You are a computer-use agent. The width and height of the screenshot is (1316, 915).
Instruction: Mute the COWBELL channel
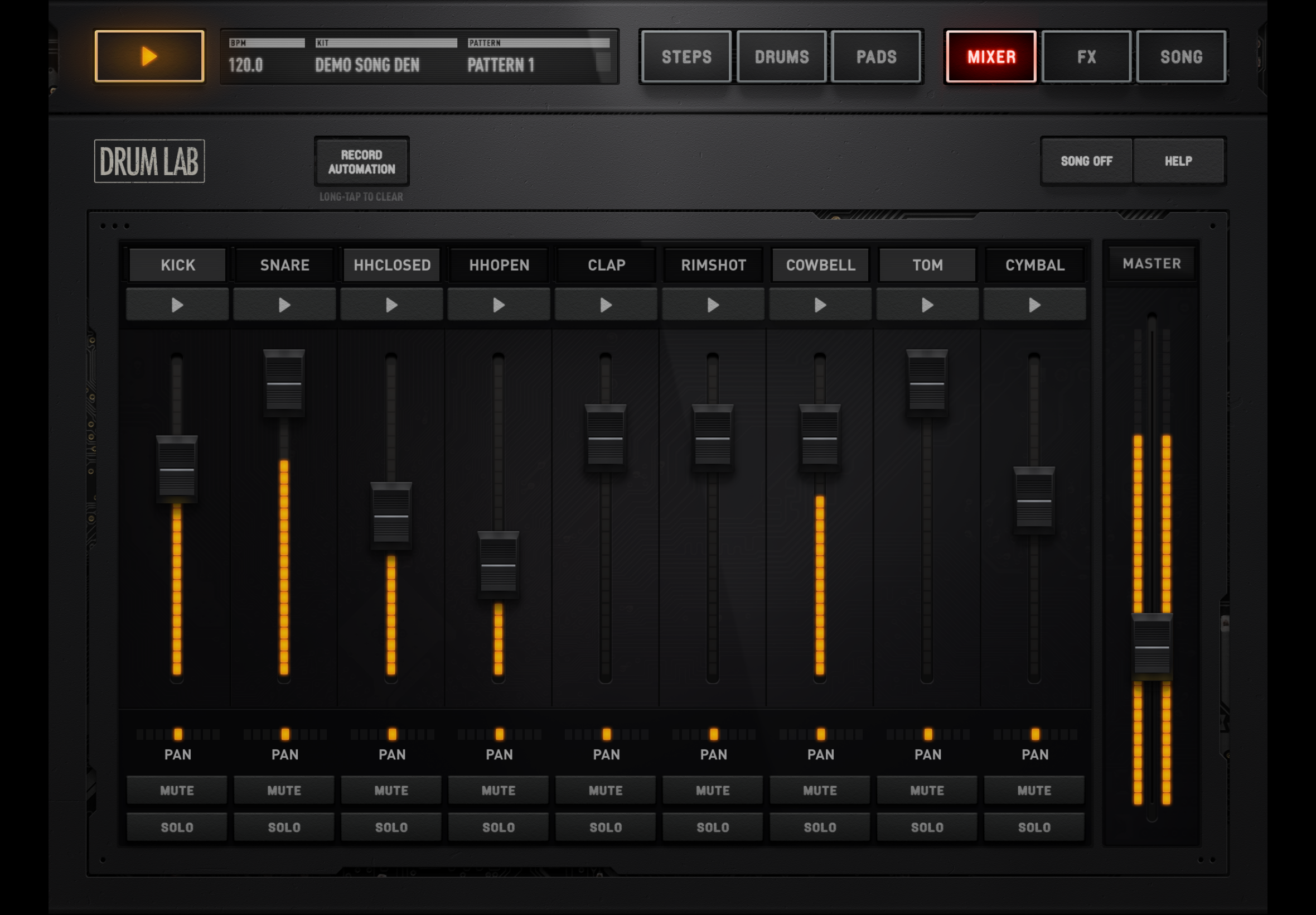(x=820, y=790)
